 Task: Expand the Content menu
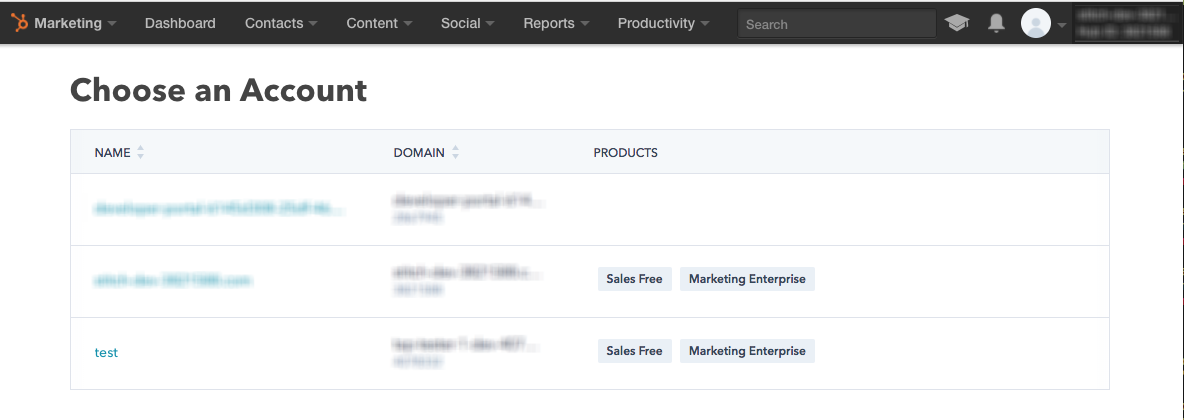pyautogui.click(x=382, y=23)
